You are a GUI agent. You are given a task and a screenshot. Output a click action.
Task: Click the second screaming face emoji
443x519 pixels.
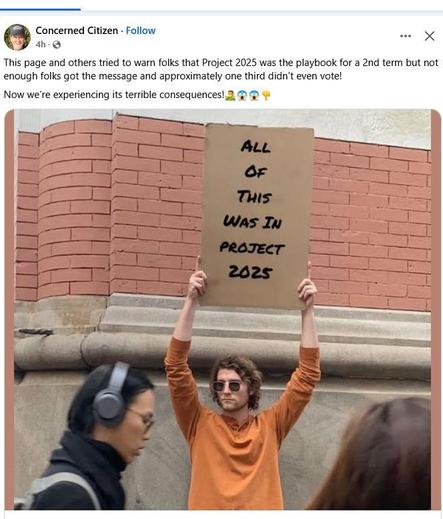pos(254,96)
